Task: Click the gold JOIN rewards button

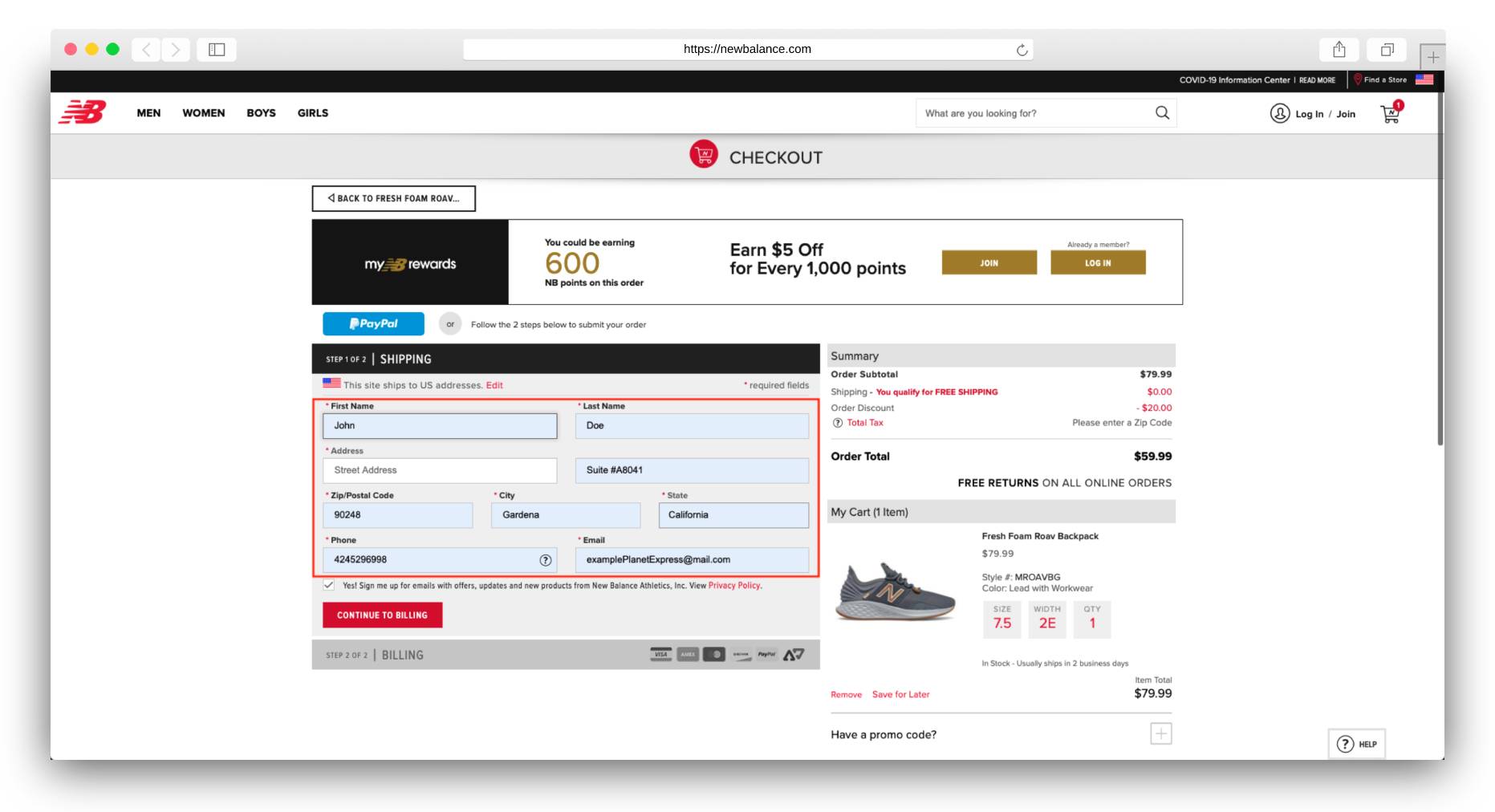Action: coord(989,262)
